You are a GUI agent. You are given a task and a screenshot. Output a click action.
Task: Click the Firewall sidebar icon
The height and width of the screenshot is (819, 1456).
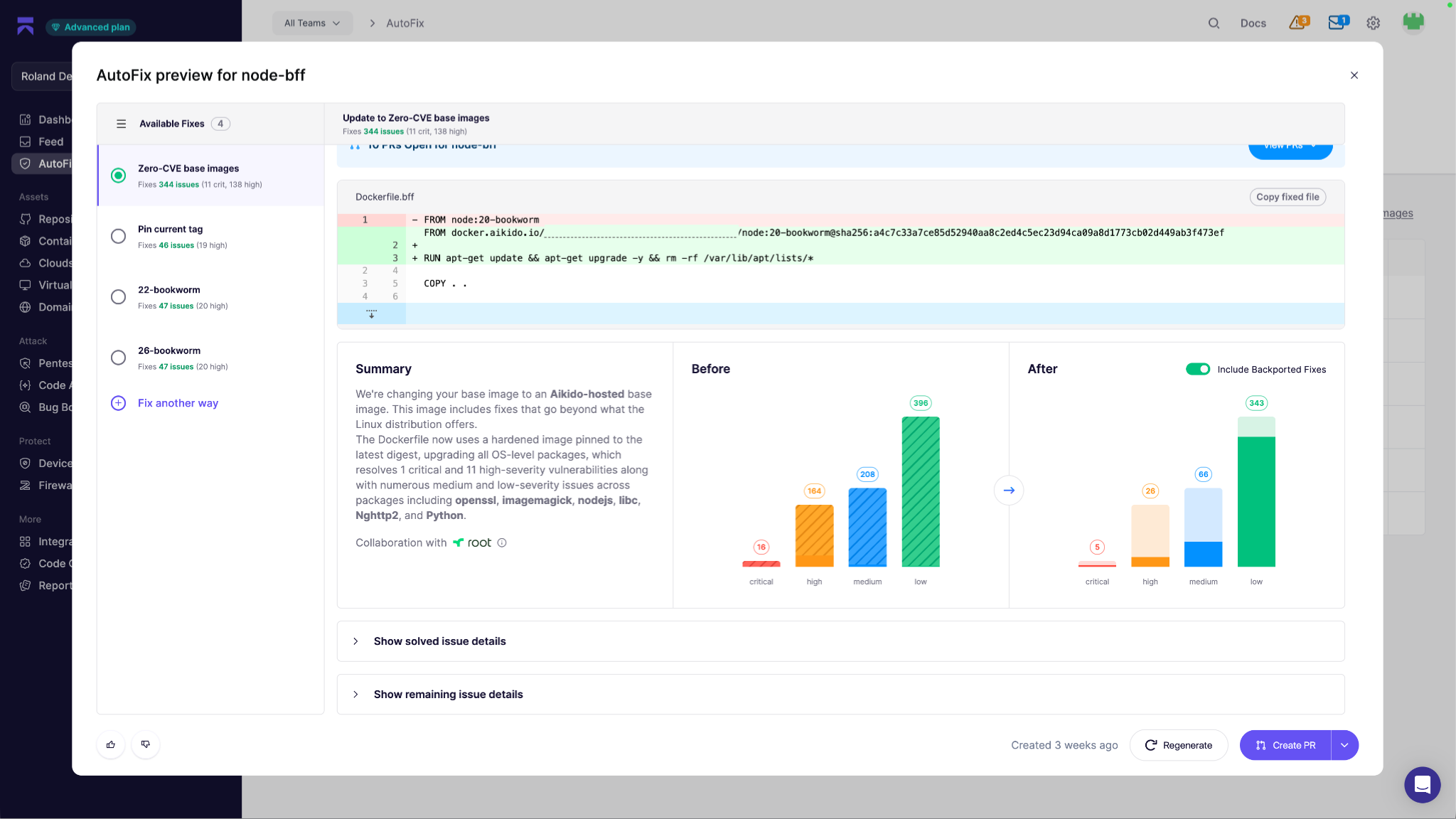(25, 486)
